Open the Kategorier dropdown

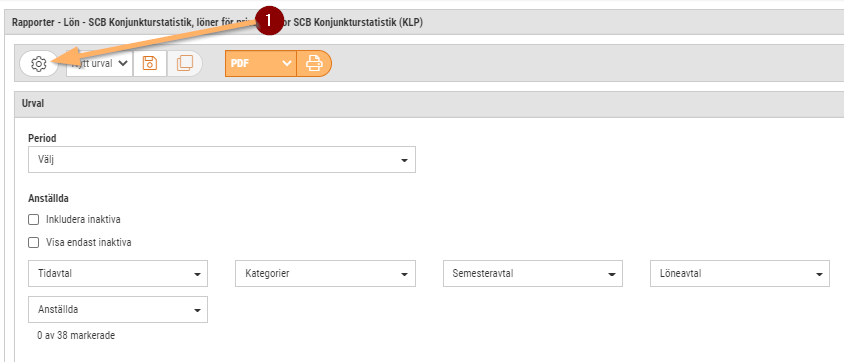pos(325,273)
